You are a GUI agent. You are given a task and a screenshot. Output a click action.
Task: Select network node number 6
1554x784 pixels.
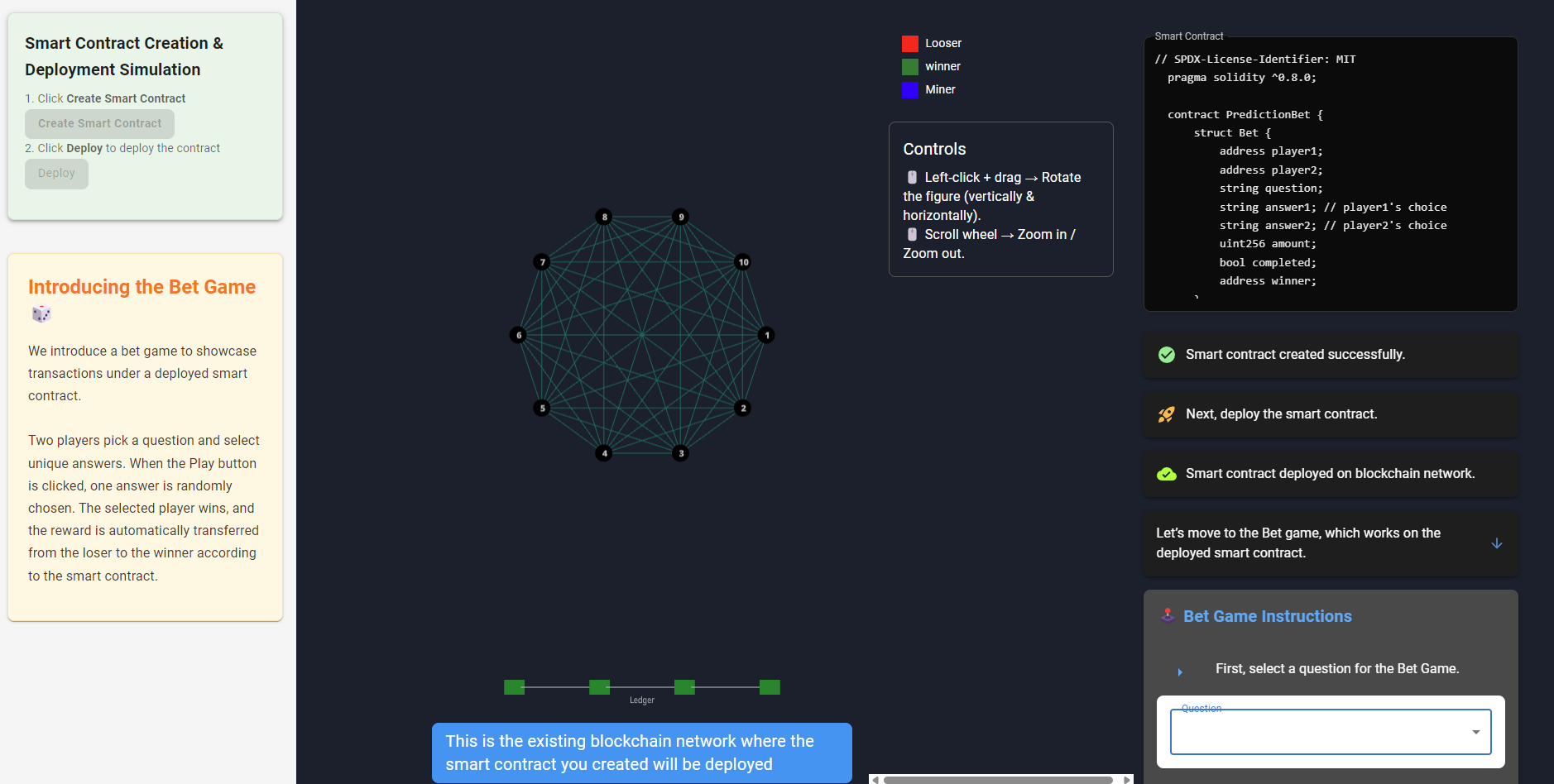(518, 335)
